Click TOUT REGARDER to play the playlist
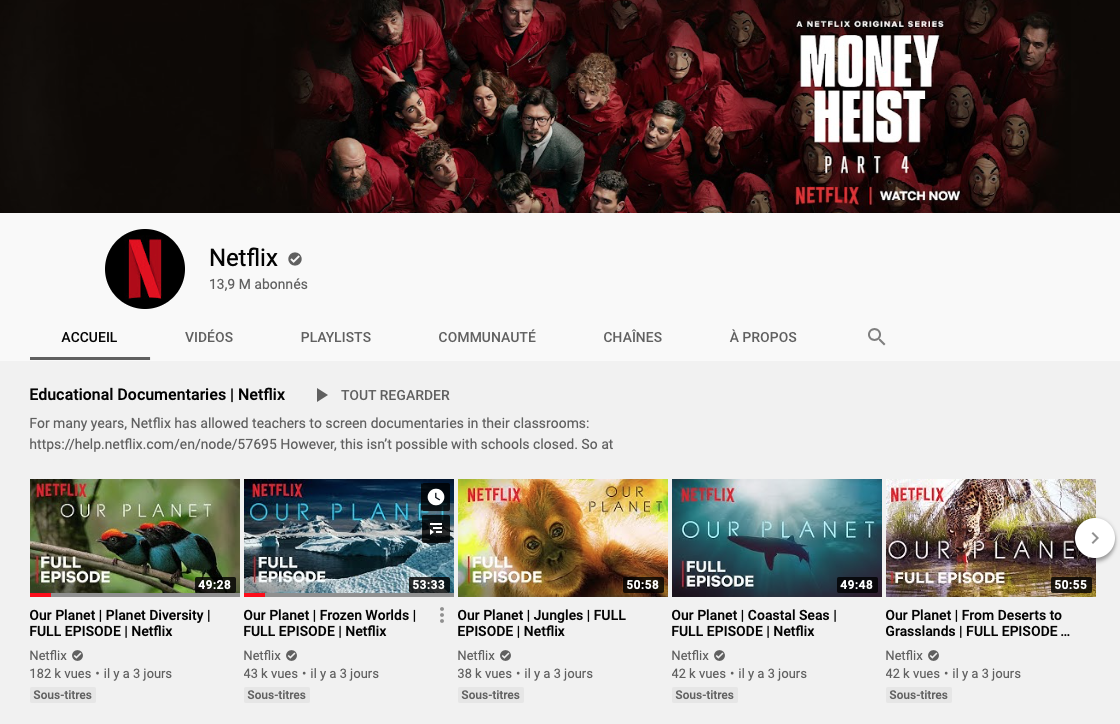1120x724 pixels. coord(395,395)
